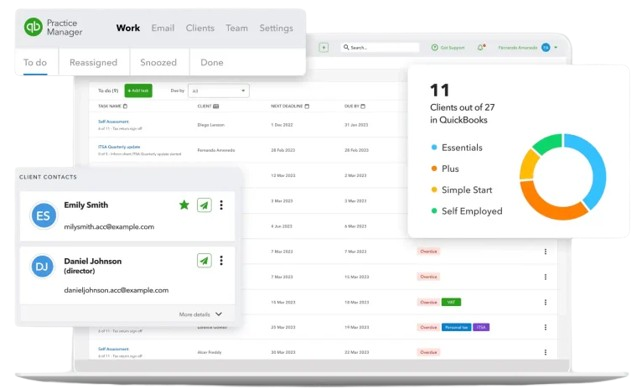Open the Clients tab
This screenshot has width=642, height=389.
200,28
